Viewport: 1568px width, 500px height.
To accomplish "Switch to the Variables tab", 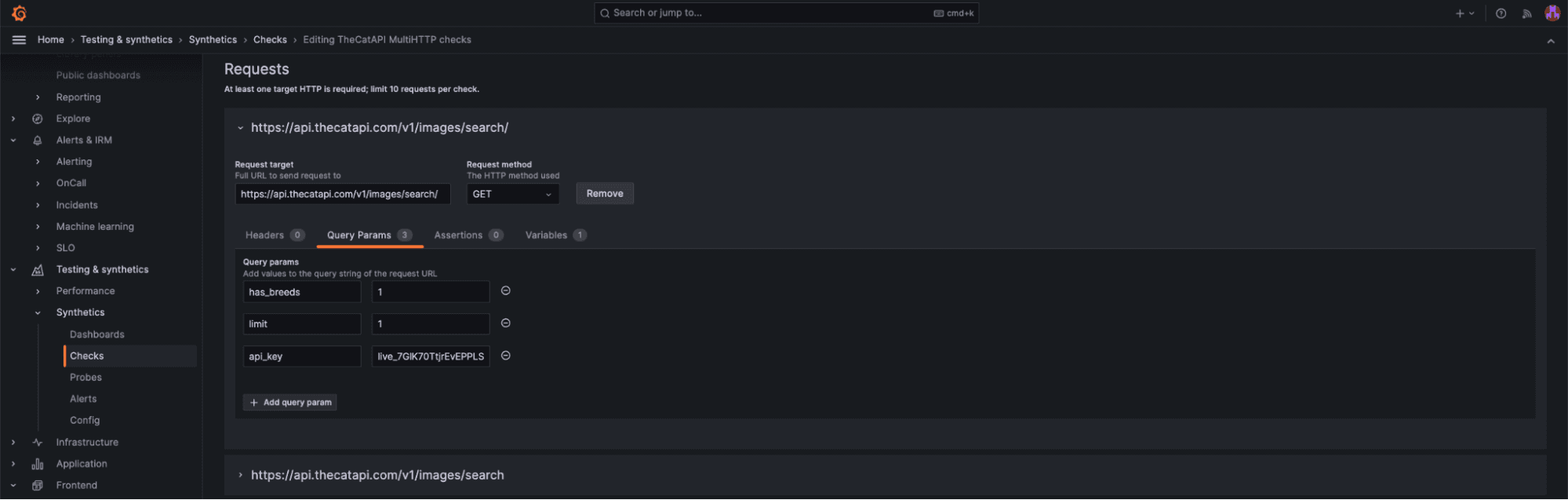I will (555, 235).
